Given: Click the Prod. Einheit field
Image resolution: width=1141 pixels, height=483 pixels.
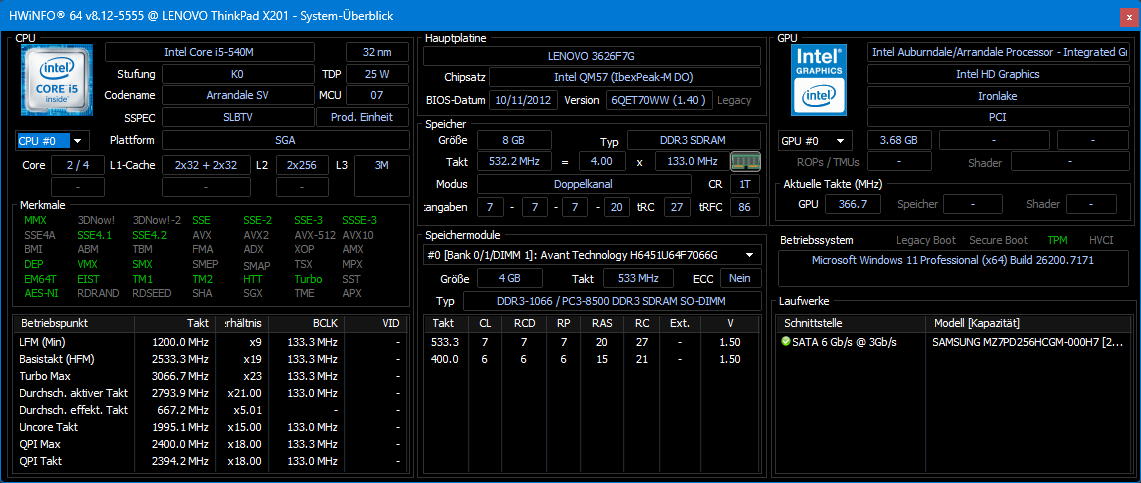Looking at the screenshot, I should [362, 118].
